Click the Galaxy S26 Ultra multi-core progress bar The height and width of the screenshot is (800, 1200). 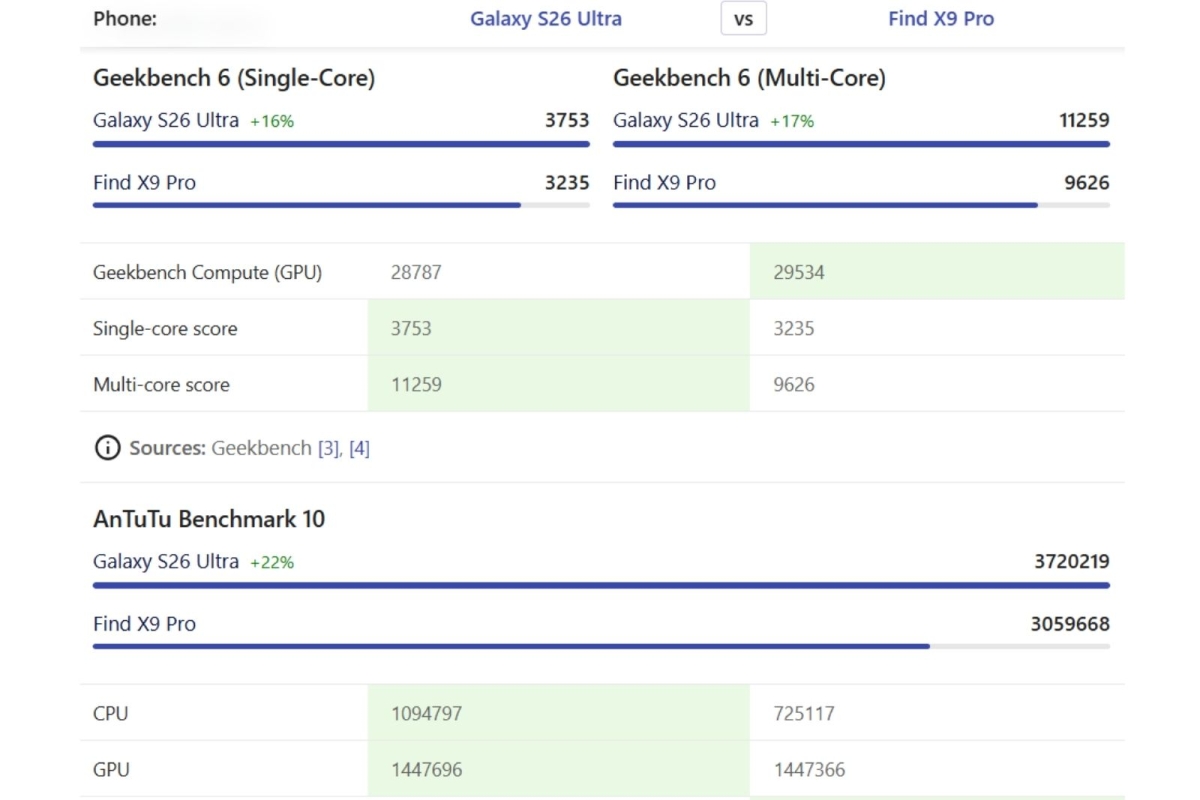(x=861, y=144)
